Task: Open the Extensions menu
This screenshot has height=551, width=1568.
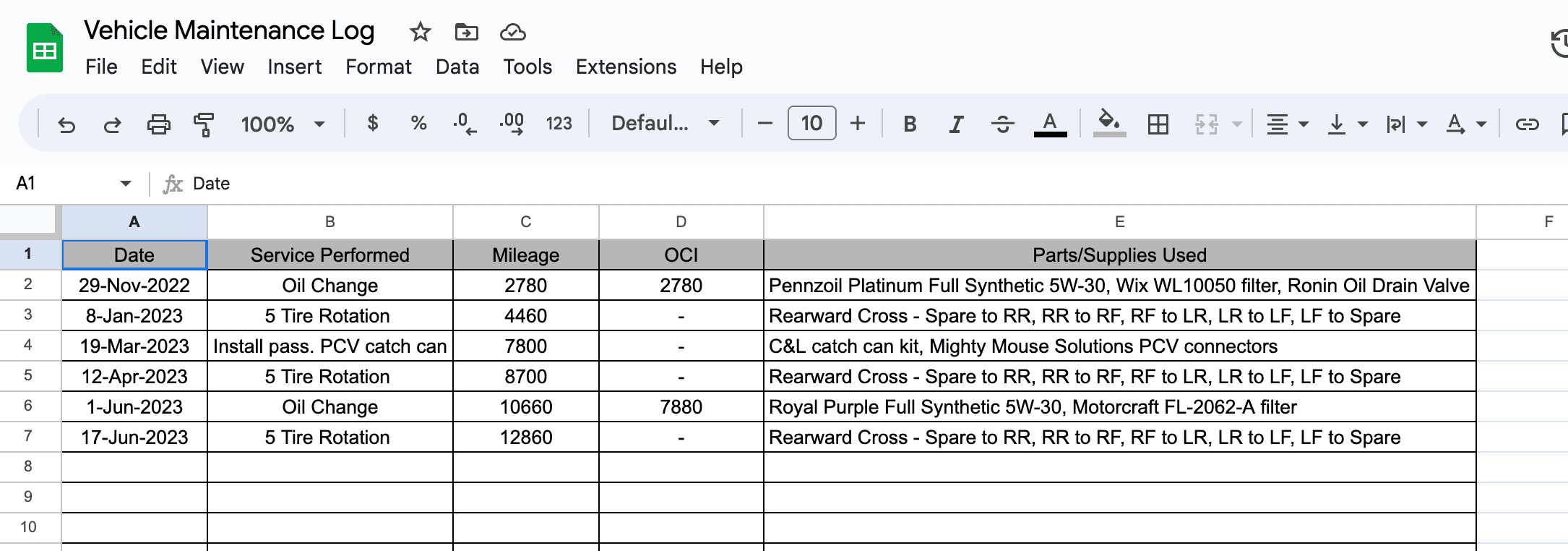Action: click(x=626, y=67)
